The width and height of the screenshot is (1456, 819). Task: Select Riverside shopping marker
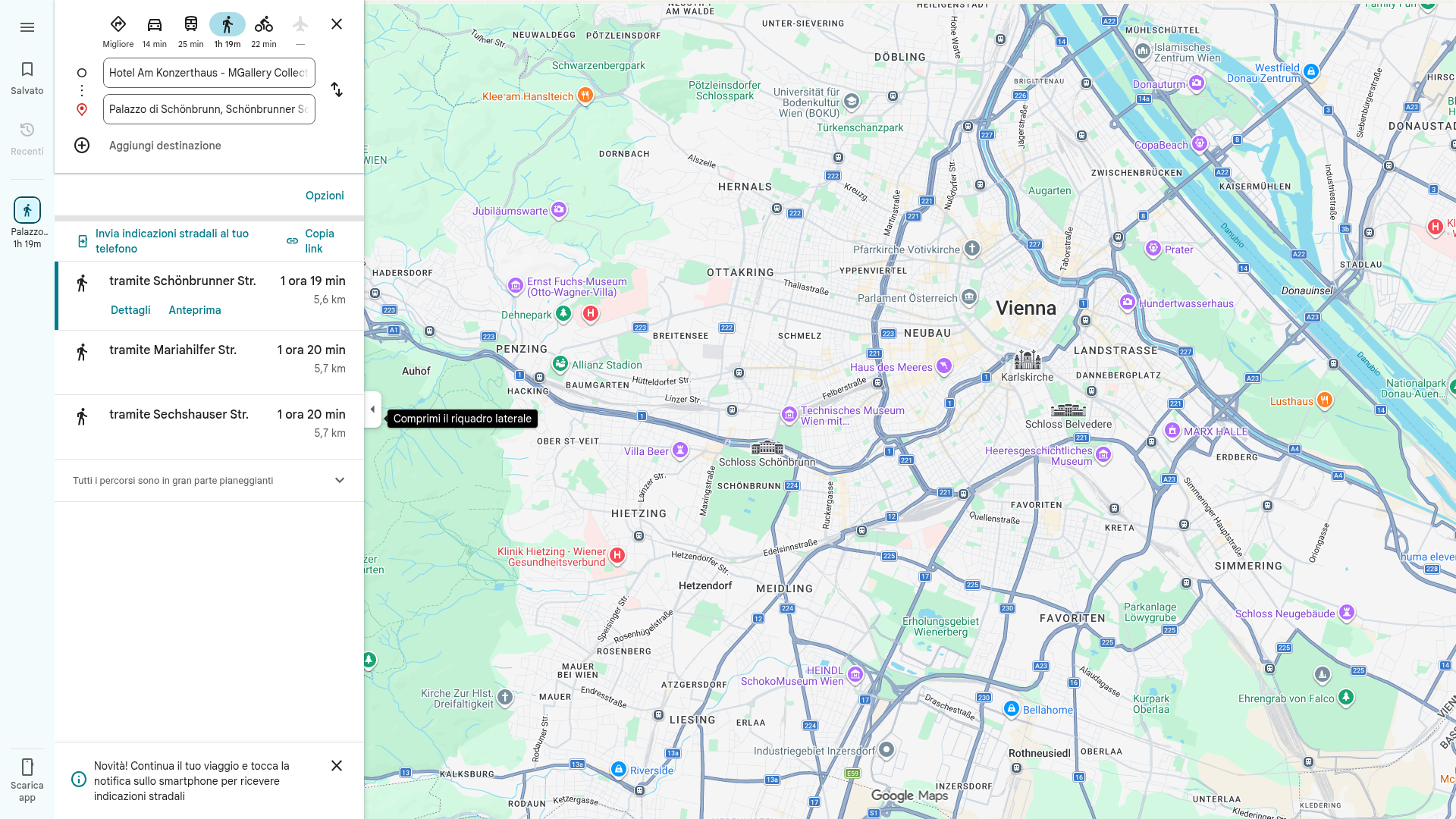click(619, 769)
